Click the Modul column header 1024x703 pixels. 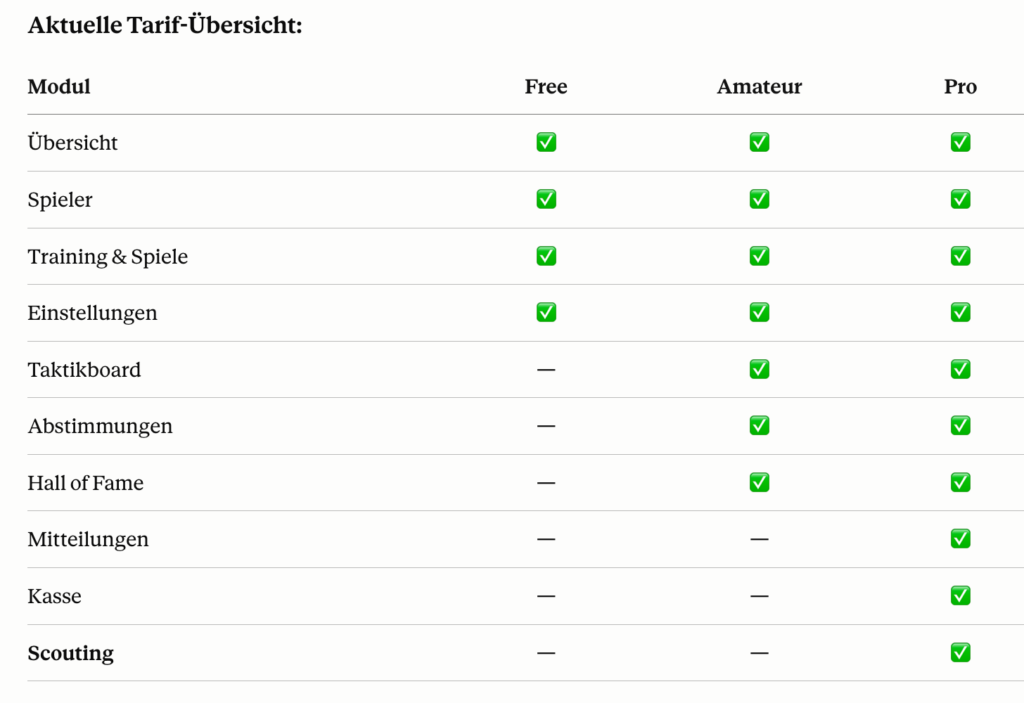59,86
